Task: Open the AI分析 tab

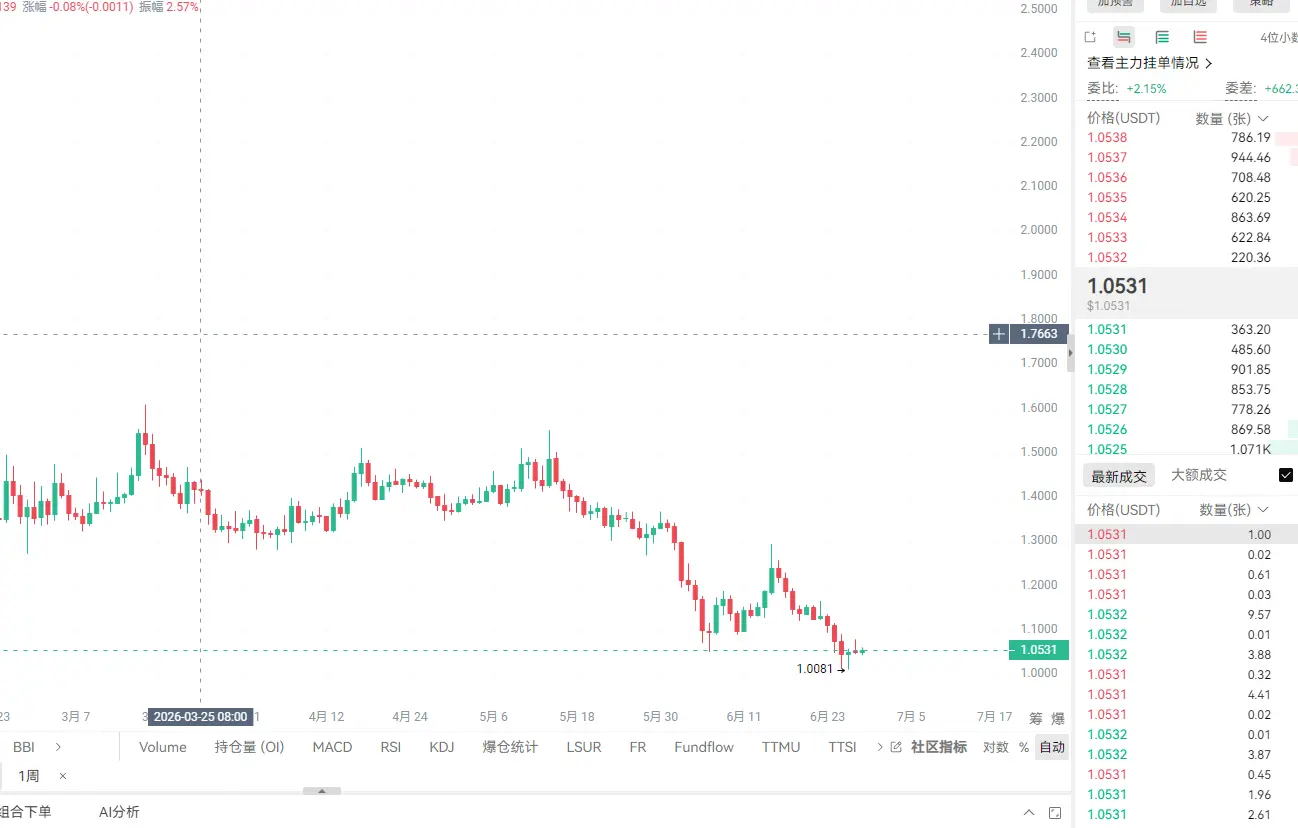Action: (x=119, y=812)
